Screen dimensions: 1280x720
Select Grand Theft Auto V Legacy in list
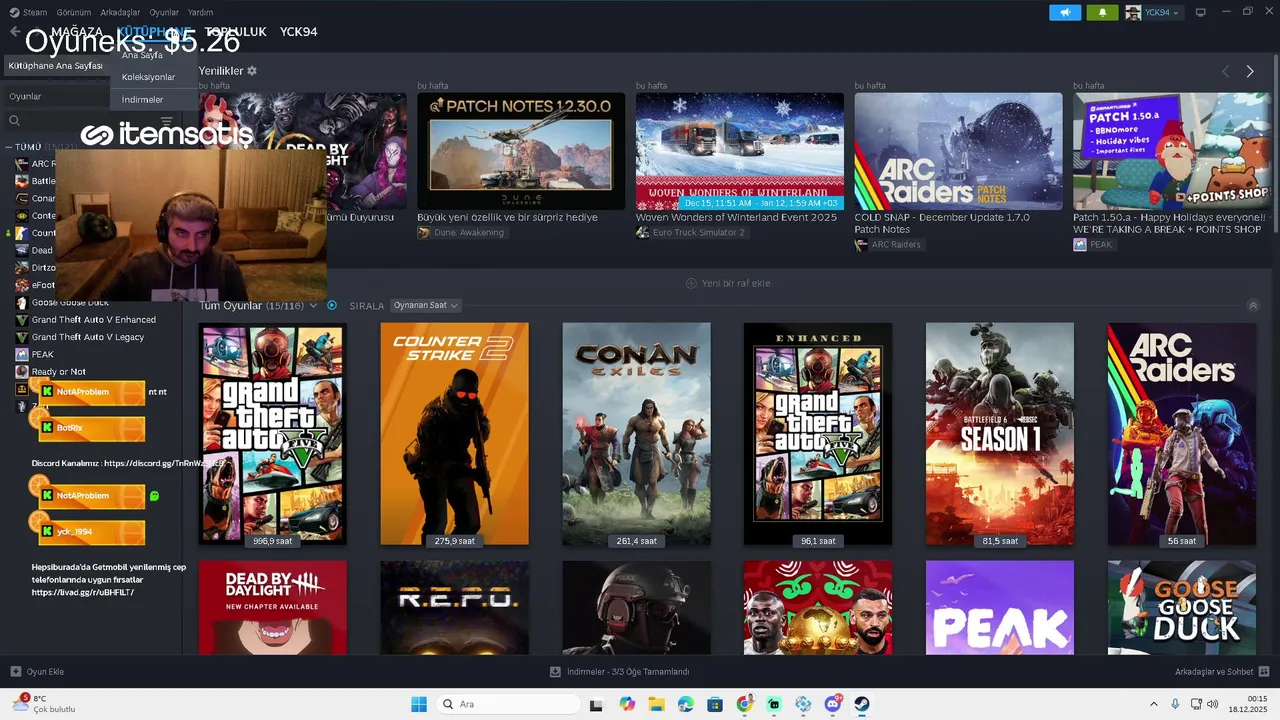88,337
